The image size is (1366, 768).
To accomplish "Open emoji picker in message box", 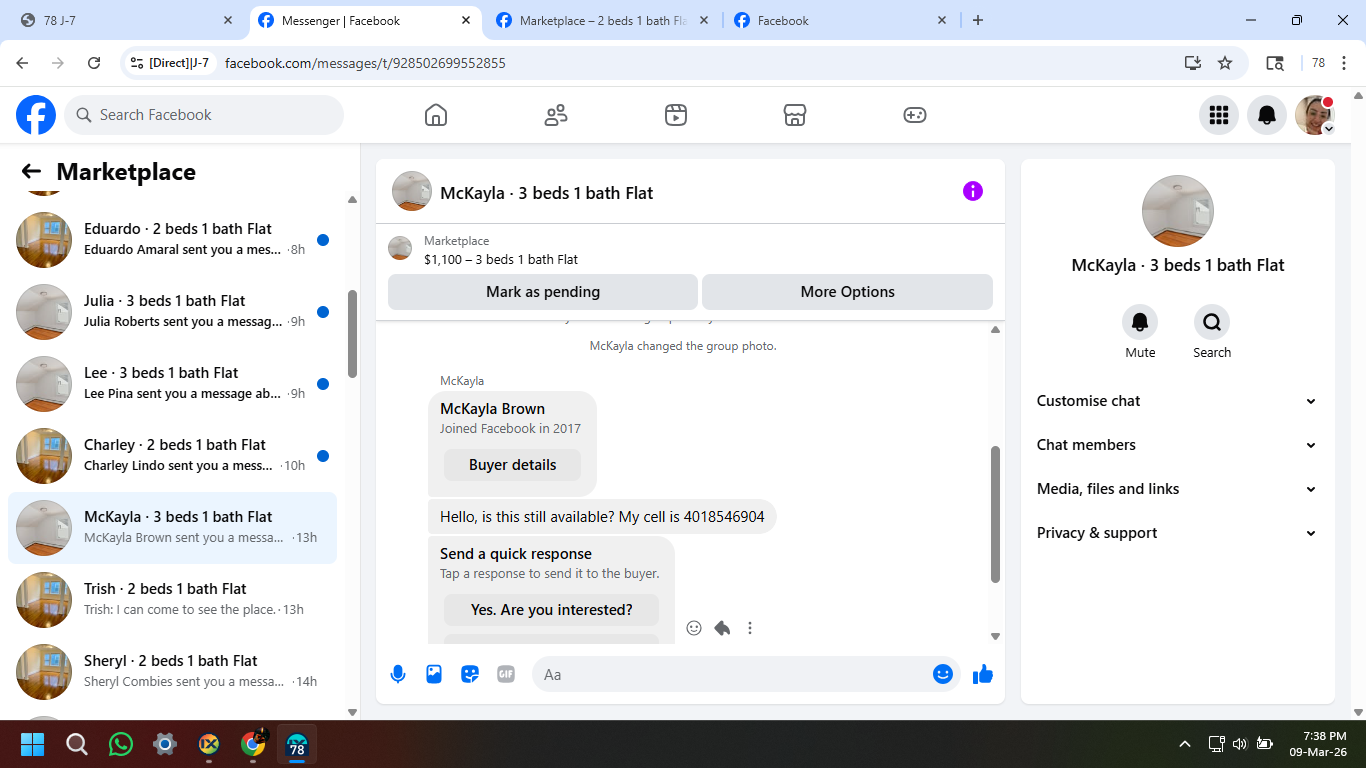I will [942, 674].
